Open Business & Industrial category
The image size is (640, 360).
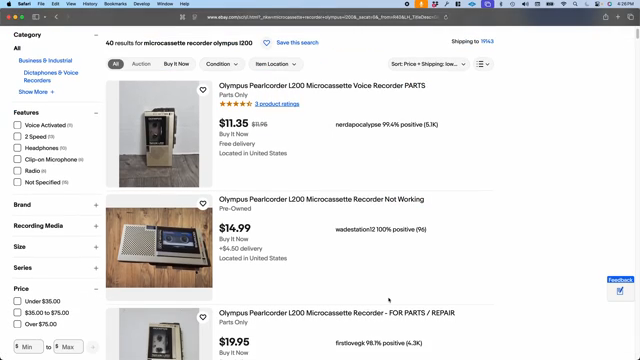[45, 60]
